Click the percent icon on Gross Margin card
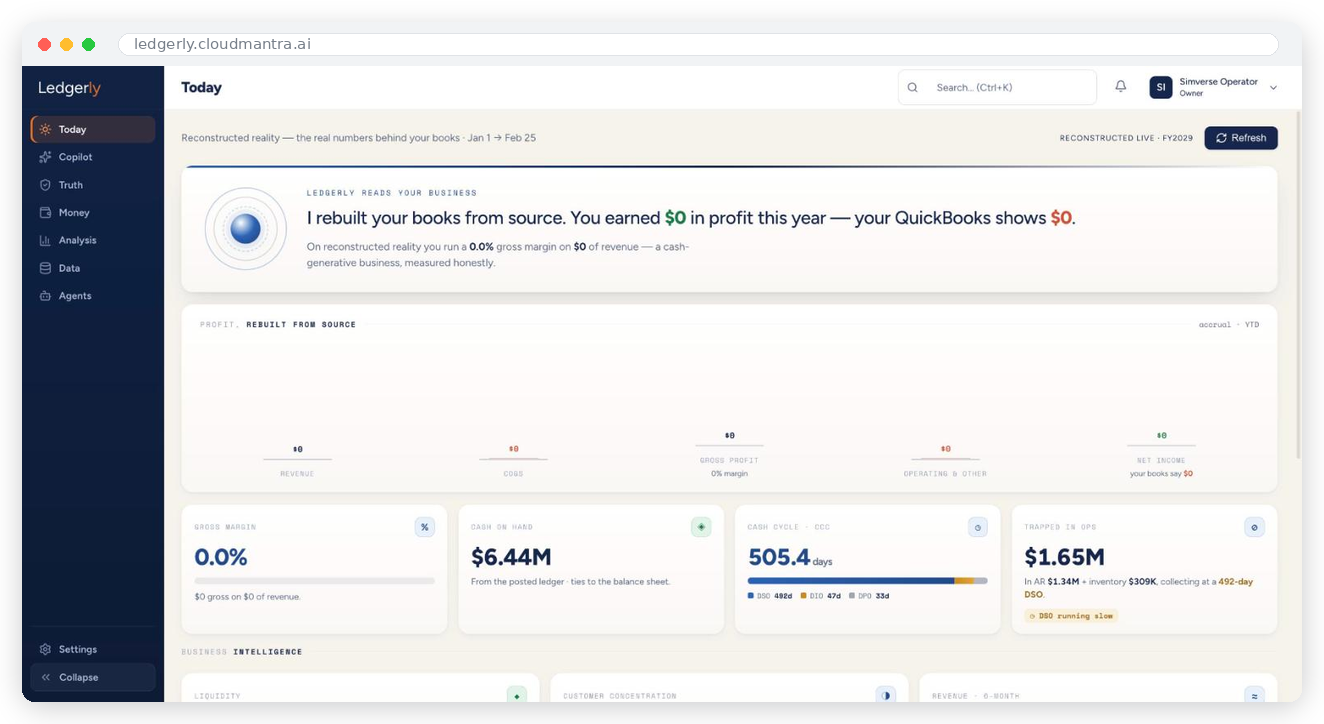The width and height of the screenshot is (1324, 724). pyautogui.click(x=425, y=527)
